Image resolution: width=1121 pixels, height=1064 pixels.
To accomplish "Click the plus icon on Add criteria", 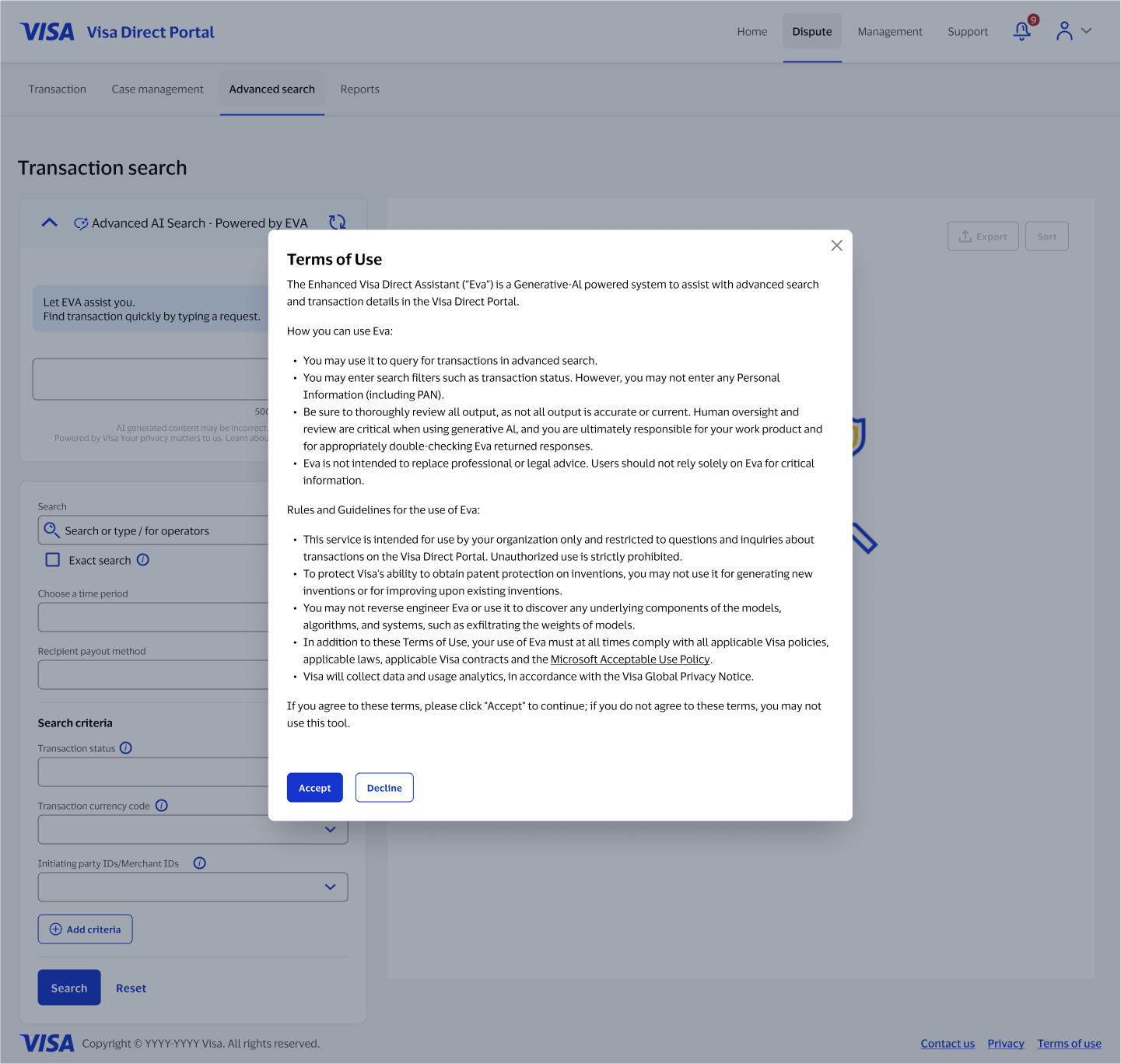I will click(x=55, y=929).
